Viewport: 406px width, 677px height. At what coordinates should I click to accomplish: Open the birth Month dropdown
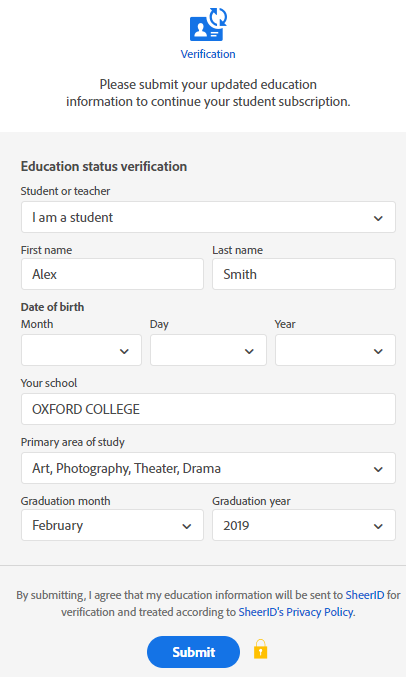81,350
